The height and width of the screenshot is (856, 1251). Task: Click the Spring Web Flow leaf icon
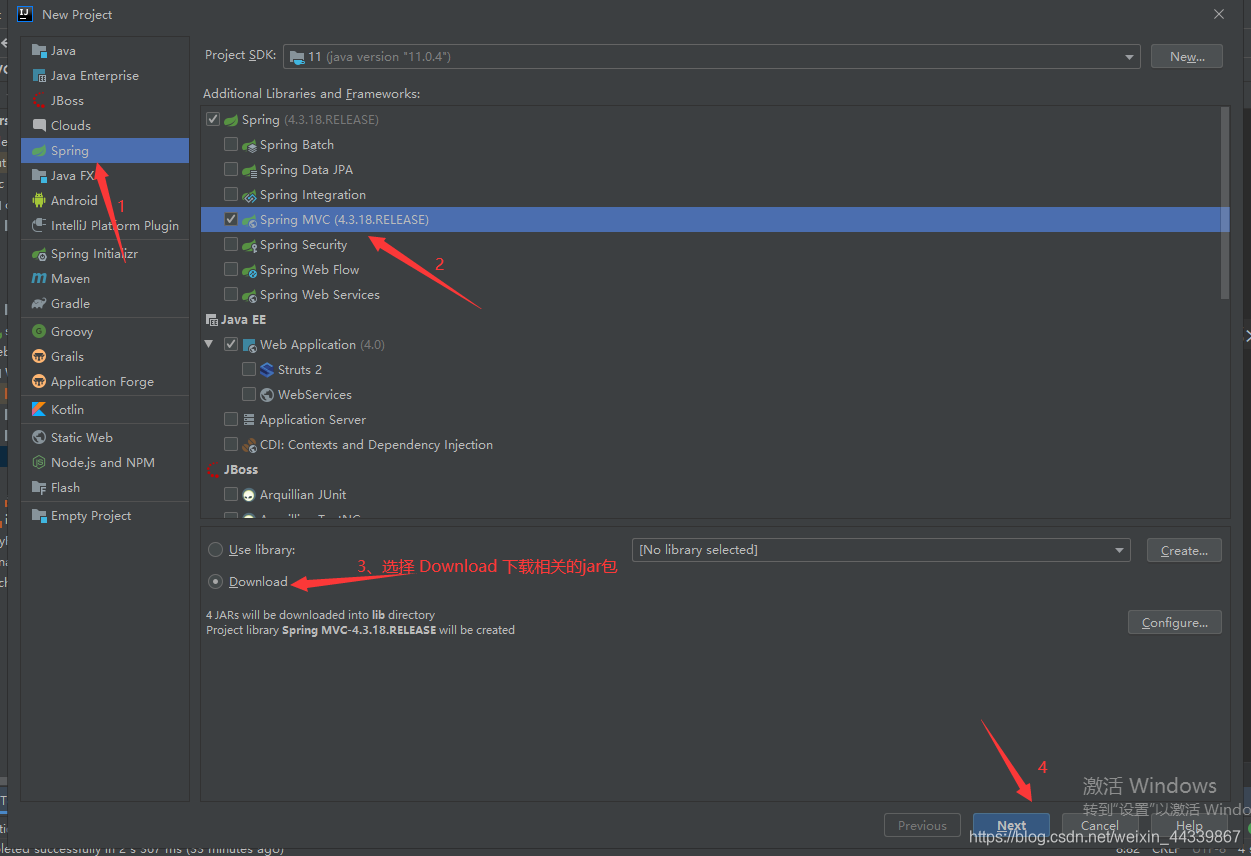[x=249, y=270]
